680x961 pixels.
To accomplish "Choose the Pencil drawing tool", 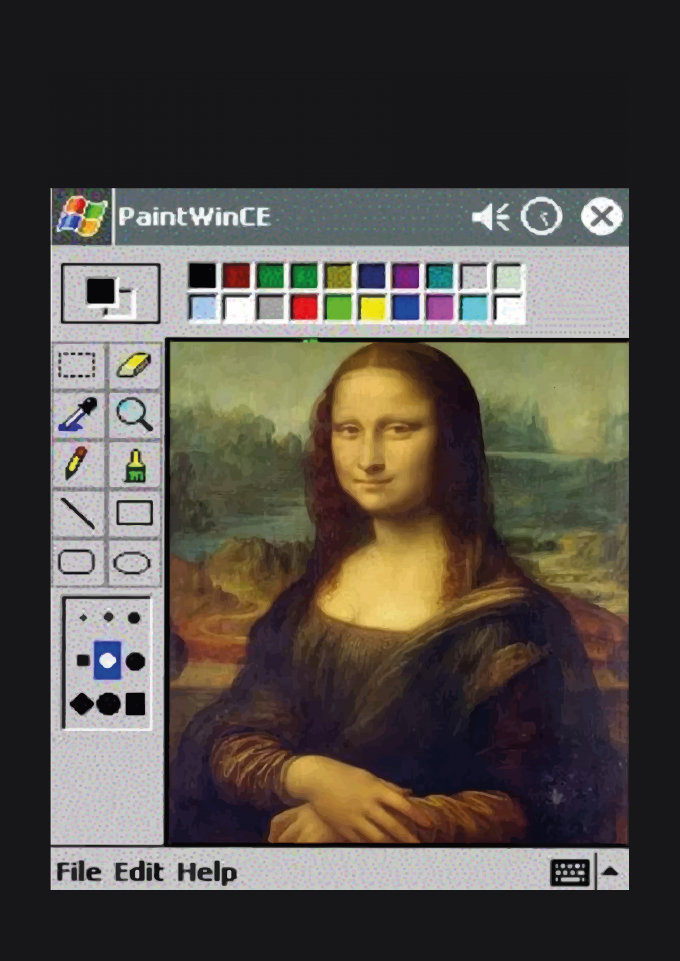I will click(x=77, y=464).
